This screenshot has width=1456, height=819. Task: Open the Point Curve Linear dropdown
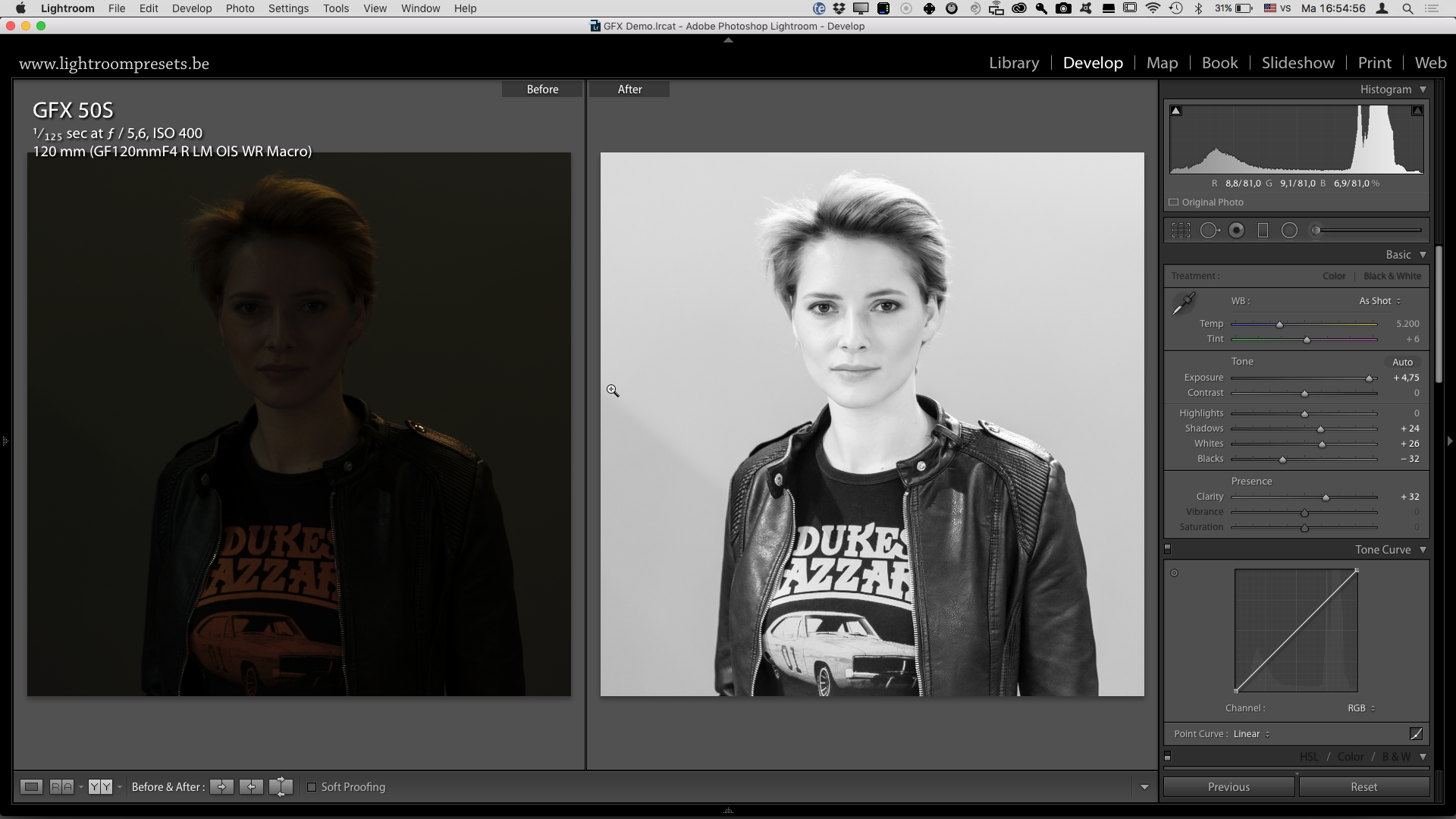pos(1251,734)
